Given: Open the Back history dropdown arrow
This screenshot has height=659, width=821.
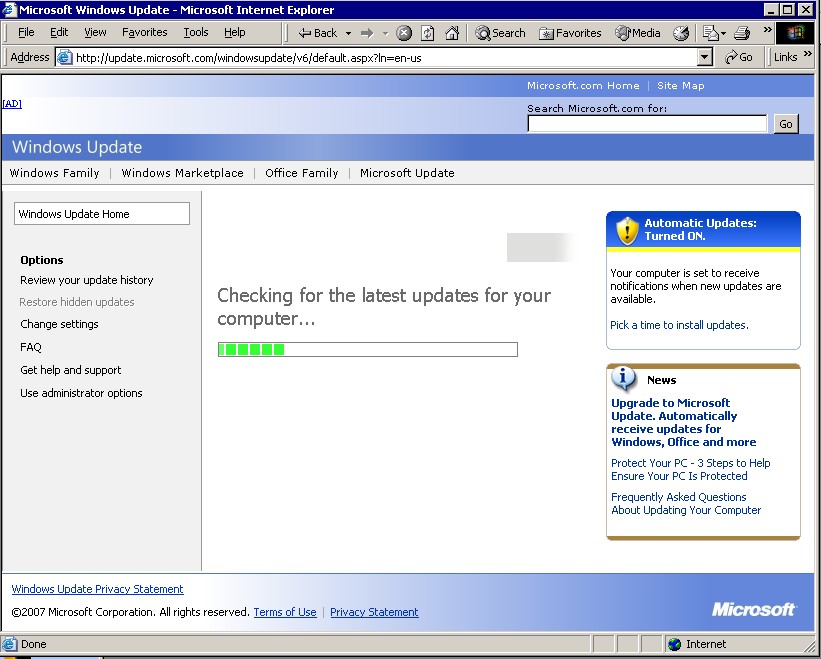Looking at the screenshot, I should (x=349, y=33).
